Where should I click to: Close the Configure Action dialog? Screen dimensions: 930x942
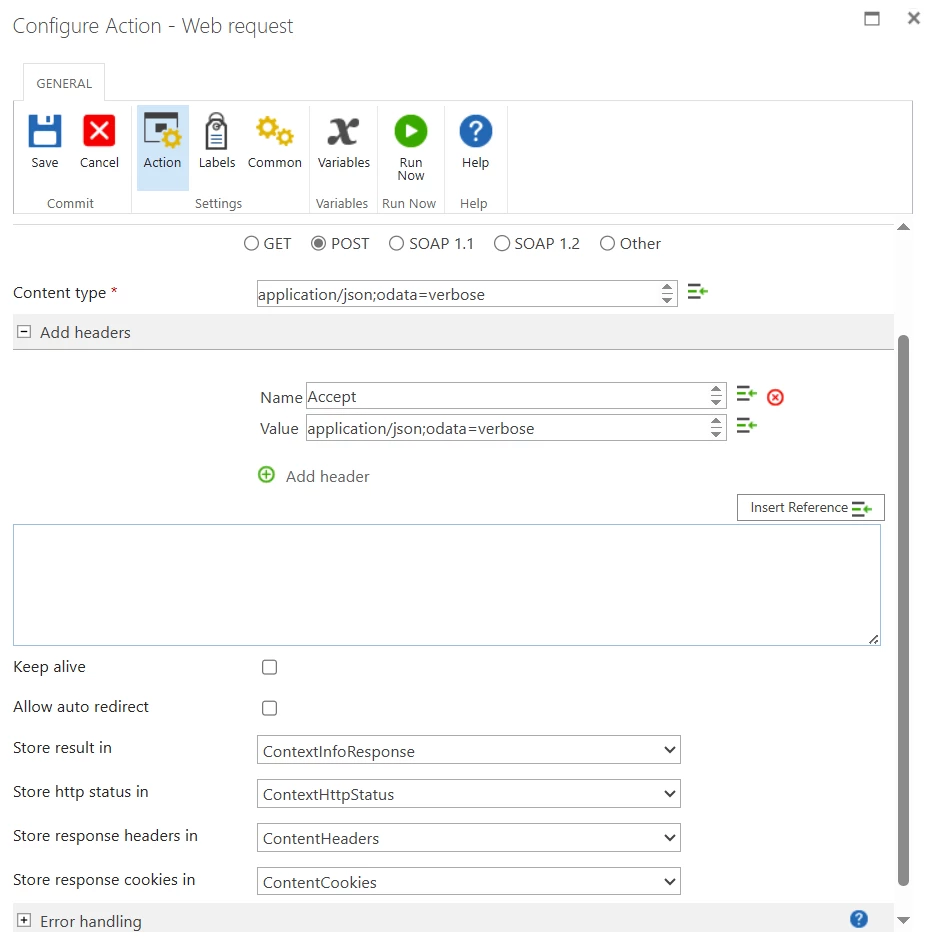click(x=914, y=18)
